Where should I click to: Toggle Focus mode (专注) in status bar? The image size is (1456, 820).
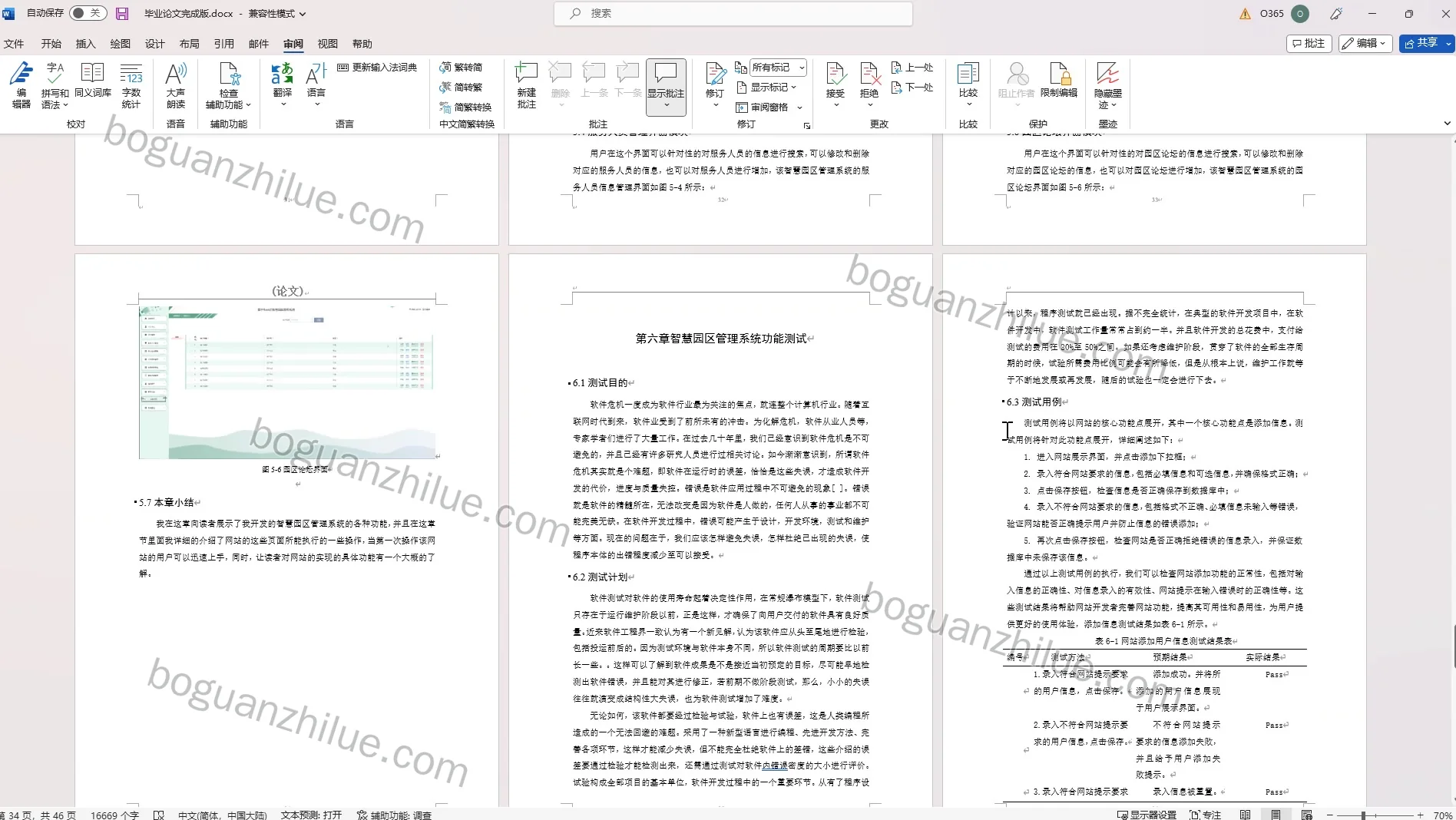1205,815
